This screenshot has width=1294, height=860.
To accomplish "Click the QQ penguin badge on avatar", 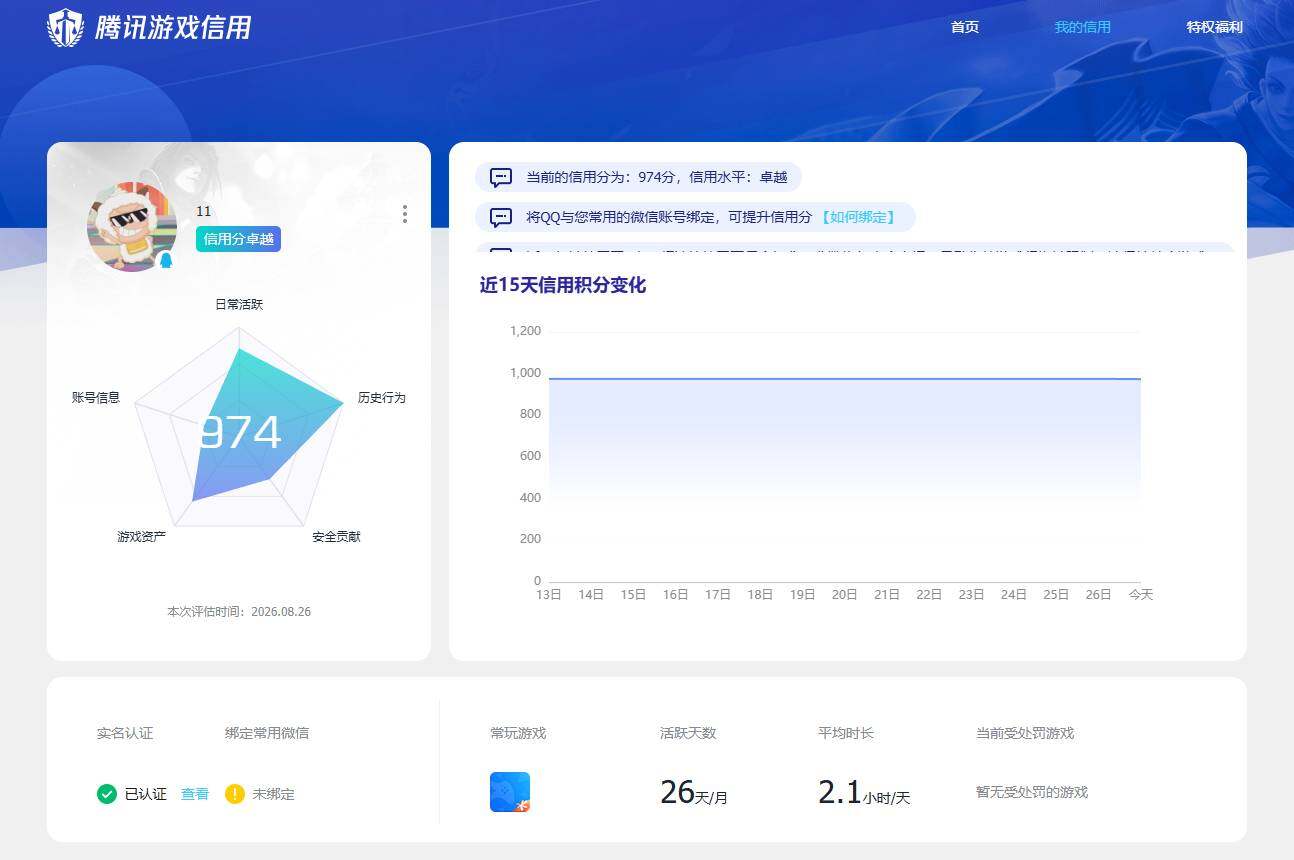I will [167, 260].
